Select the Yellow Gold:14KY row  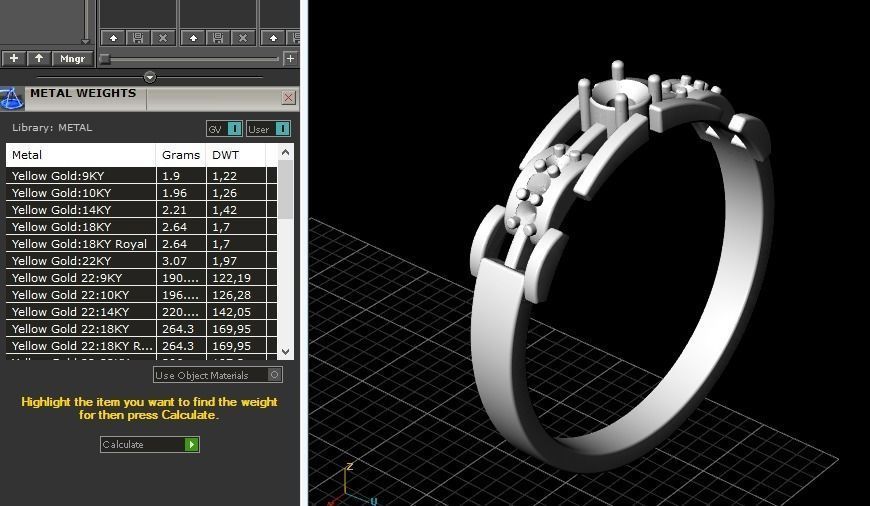pyautogui.click(x=141, y=210)
